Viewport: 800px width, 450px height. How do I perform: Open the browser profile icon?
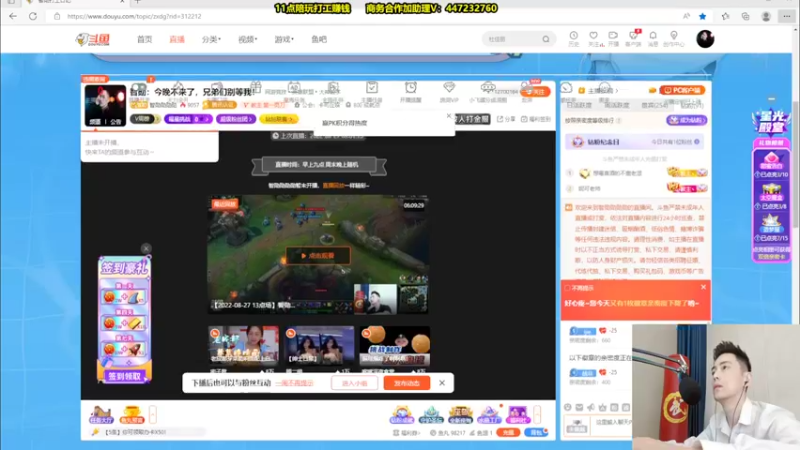point(766,16)
